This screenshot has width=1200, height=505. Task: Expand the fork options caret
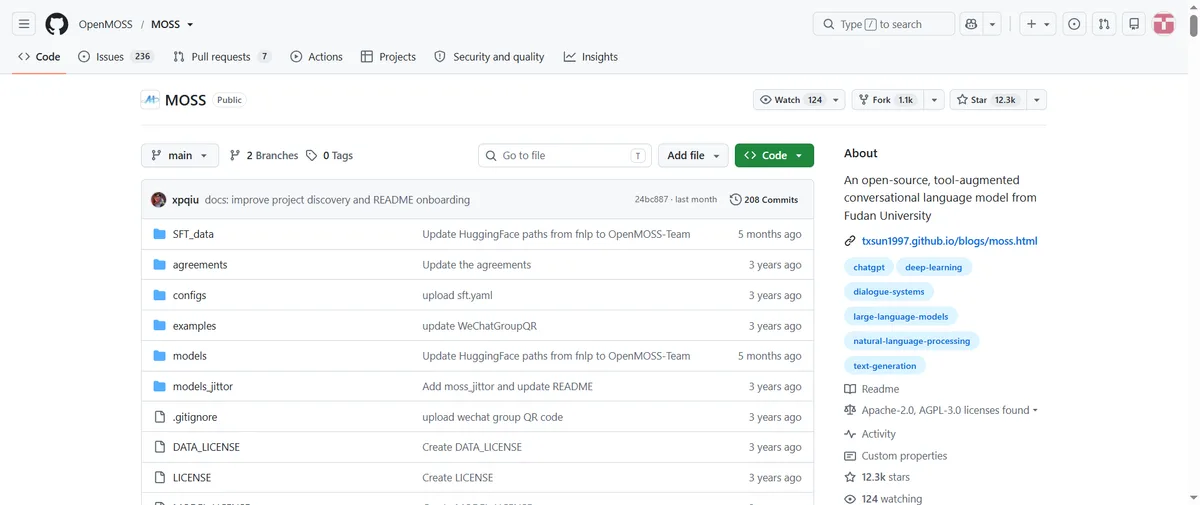pyautogui.click(x=933, y=100)
